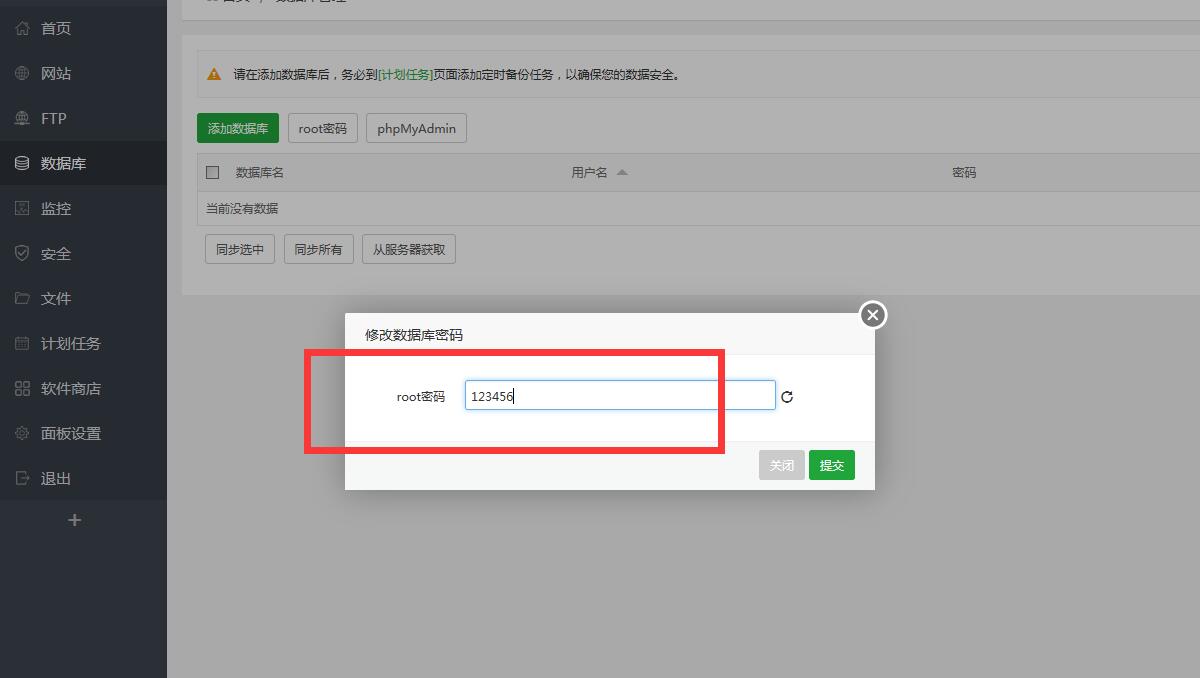
Task: Click the Monitoring icon in sidebar
Action: [x=22, y=208]
